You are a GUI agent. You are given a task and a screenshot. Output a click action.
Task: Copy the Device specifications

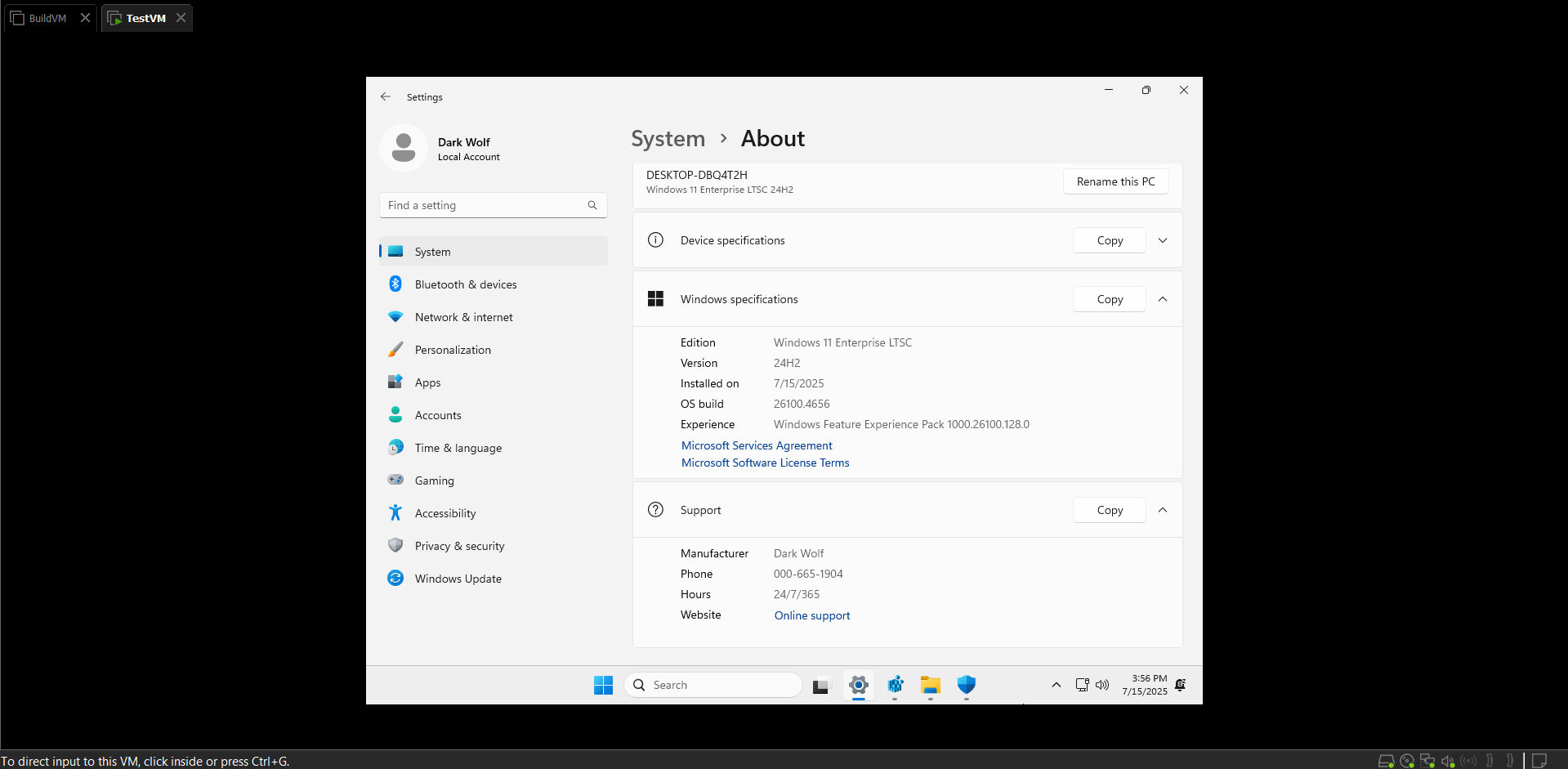click(x=1110, y=240)
